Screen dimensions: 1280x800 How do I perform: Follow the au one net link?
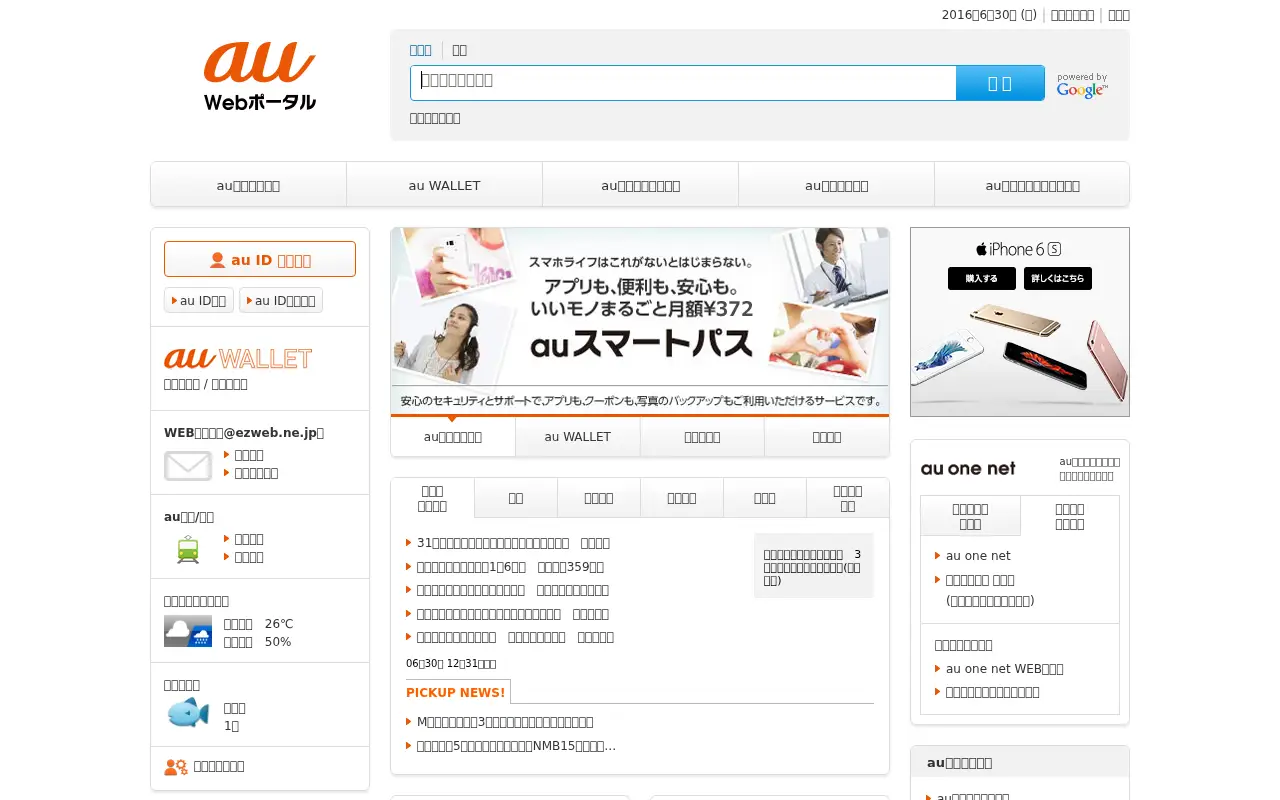978,556
